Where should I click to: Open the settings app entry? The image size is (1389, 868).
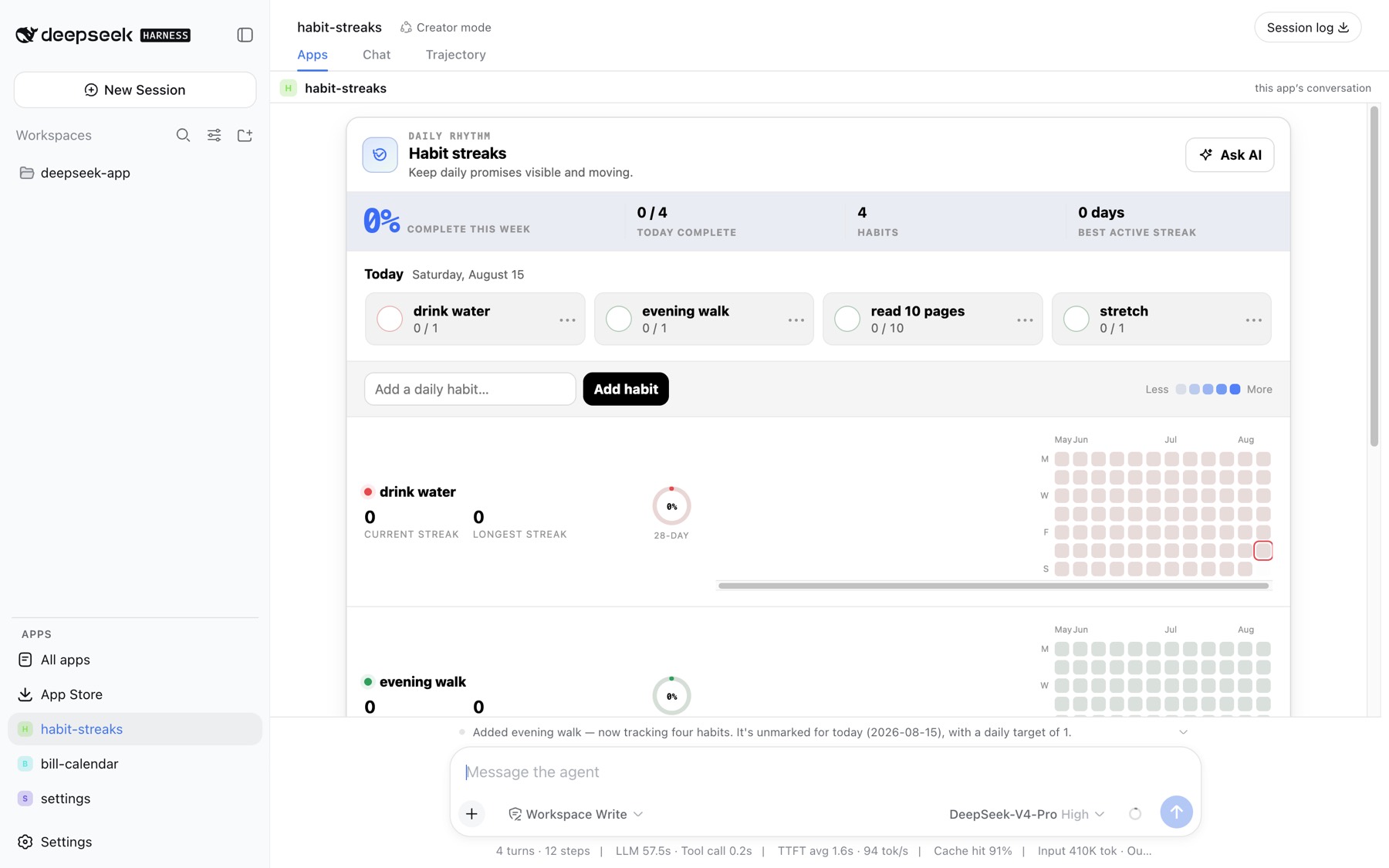tap(135, 799)
